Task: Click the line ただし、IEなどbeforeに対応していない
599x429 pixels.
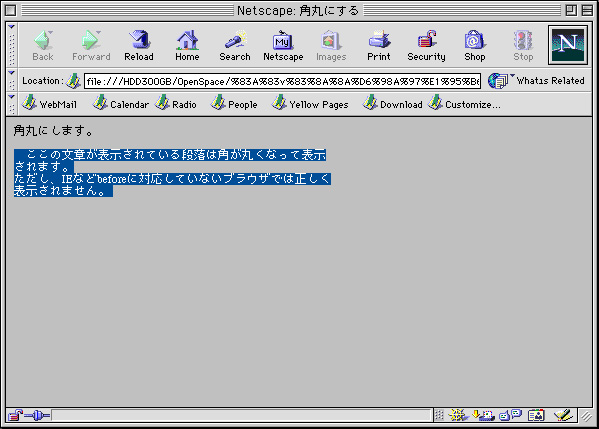Action: [x=172, y=179]
